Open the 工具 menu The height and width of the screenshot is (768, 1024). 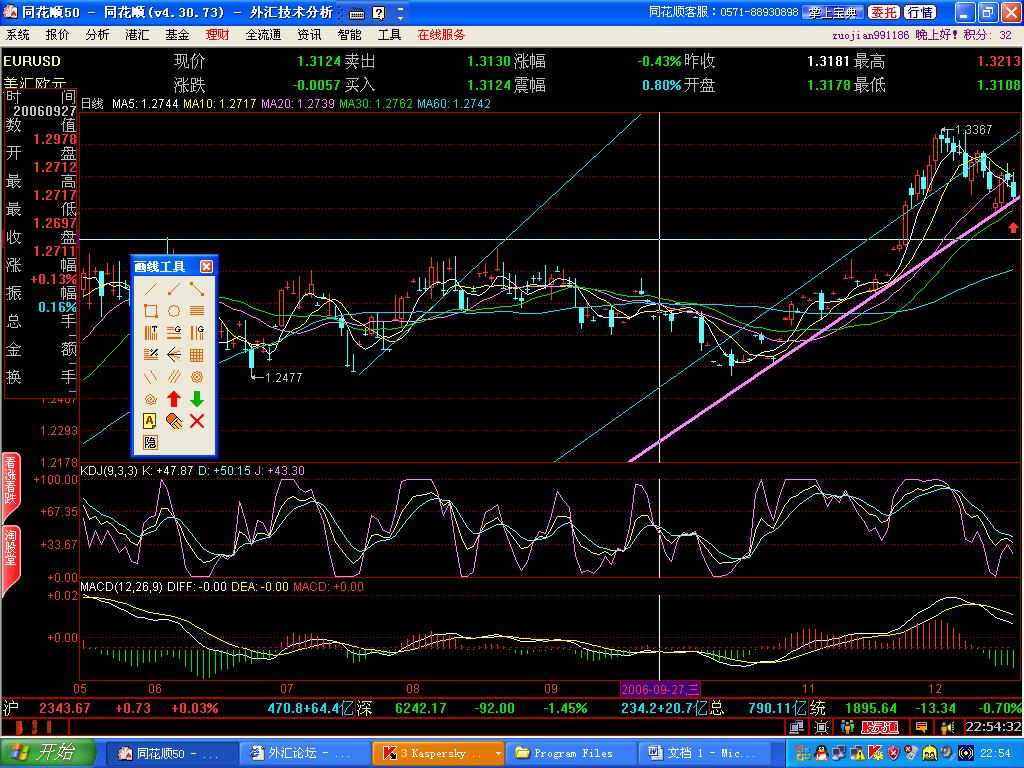click(x=389, y=35)
